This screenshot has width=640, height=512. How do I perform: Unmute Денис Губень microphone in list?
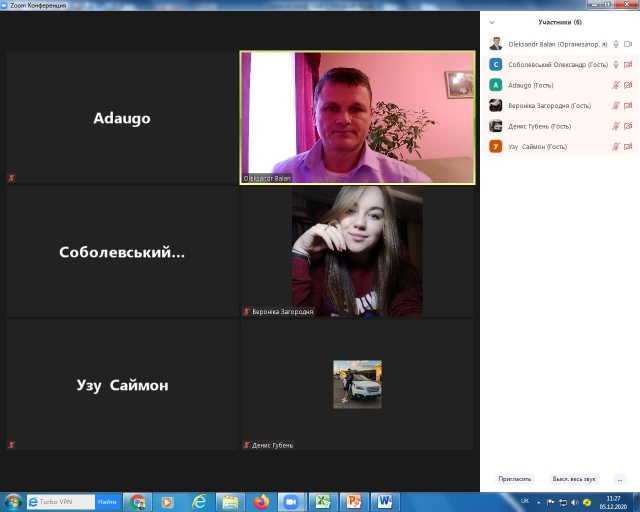[x=616, y=126]
